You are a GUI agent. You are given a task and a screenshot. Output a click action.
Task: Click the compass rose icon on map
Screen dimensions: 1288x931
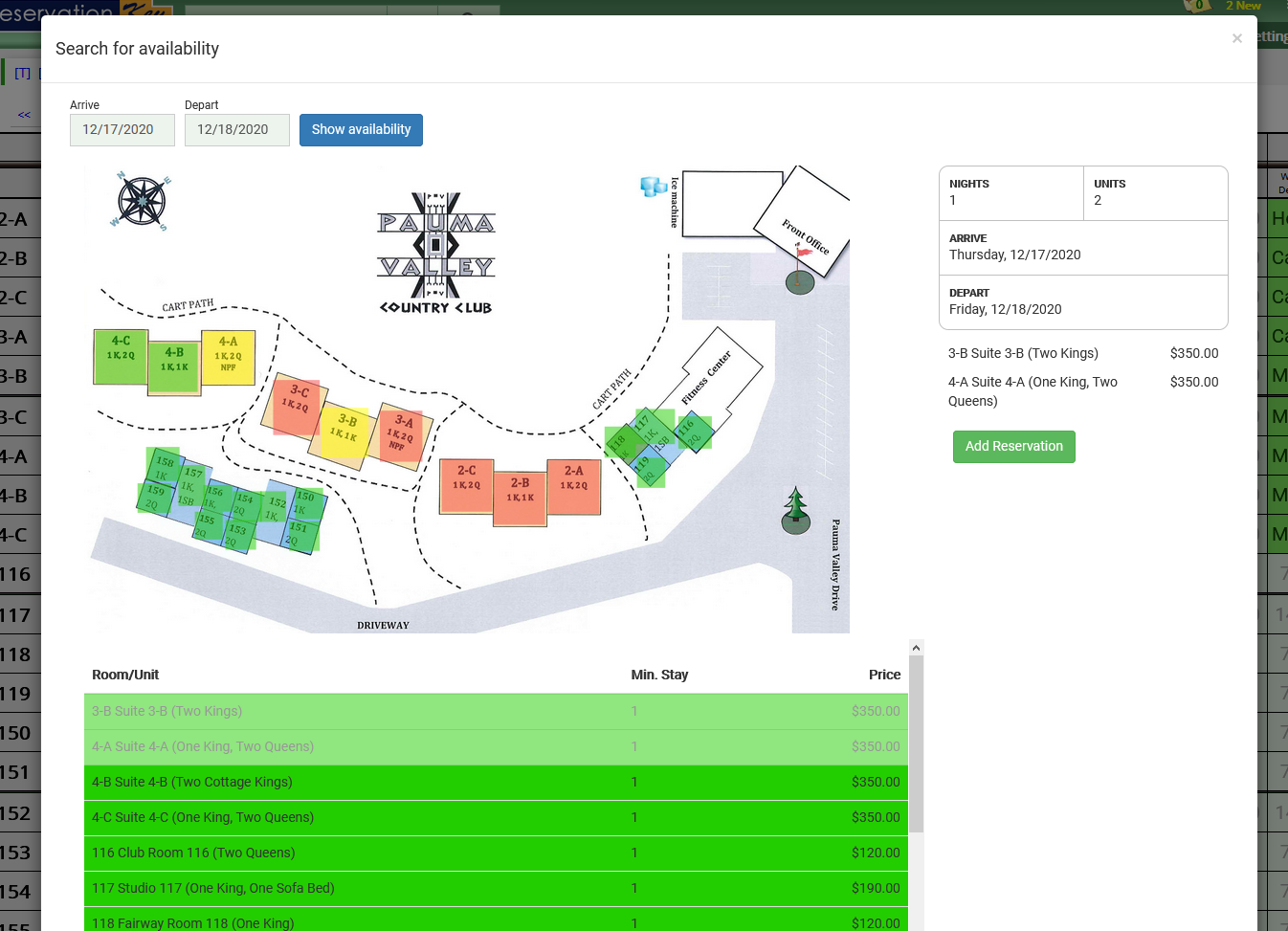tap(142, 201)
